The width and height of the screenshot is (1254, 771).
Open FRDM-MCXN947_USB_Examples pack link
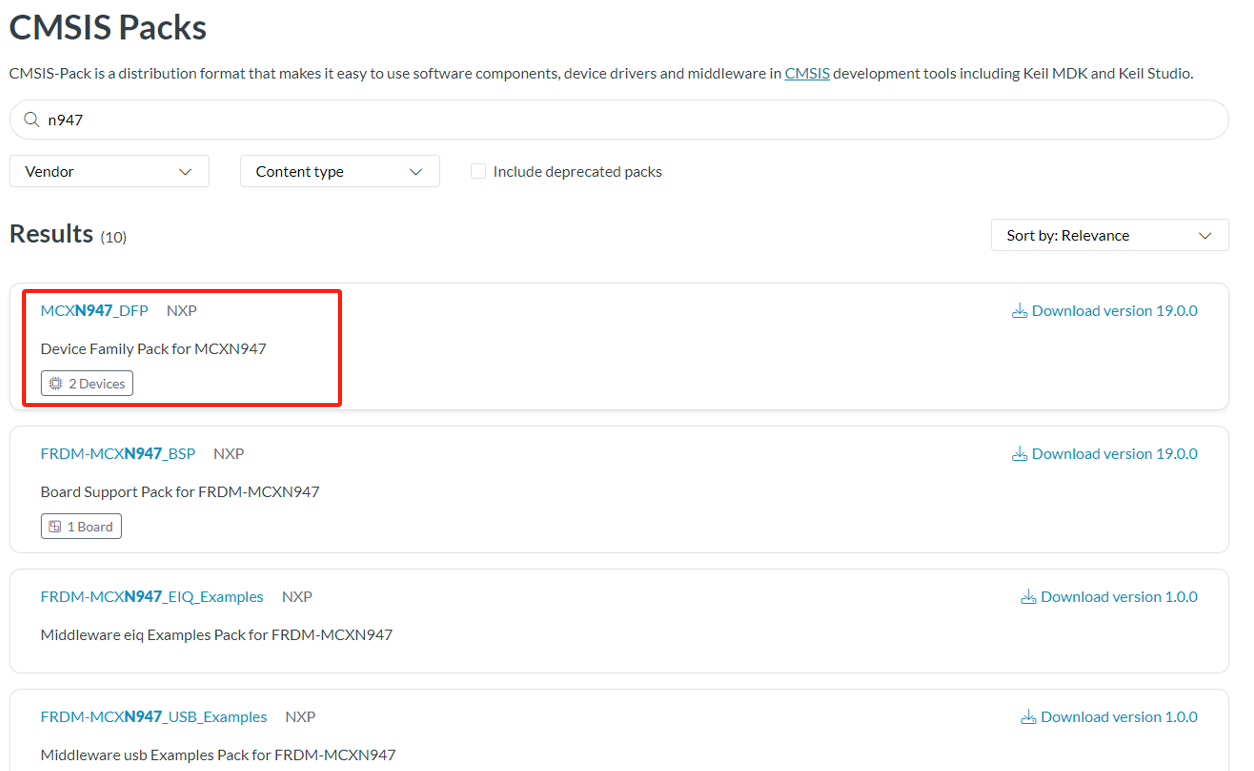(154, 717)
